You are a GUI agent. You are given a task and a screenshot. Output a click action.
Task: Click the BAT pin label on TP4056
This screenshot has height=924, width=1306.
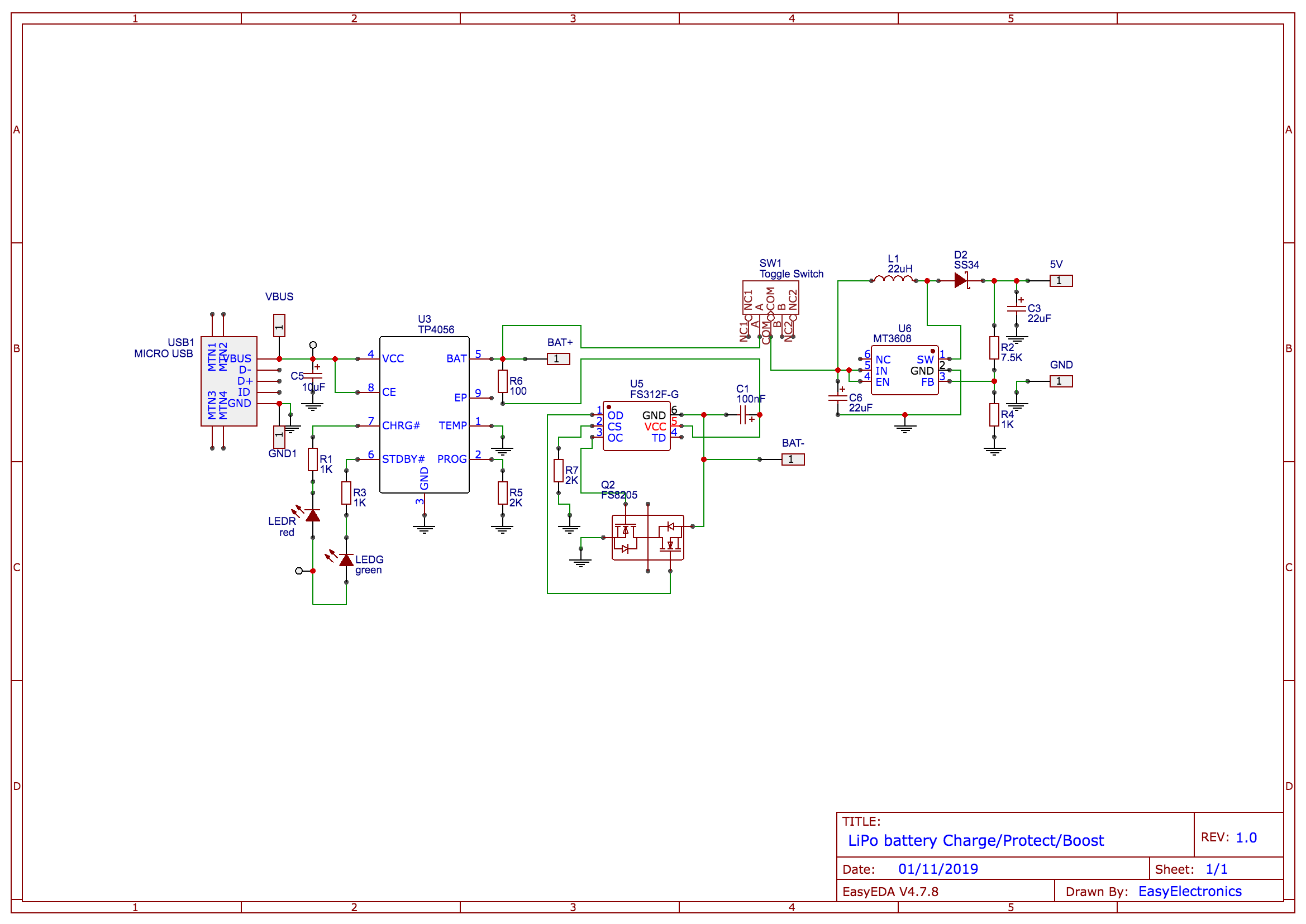(x=456, y=358)
